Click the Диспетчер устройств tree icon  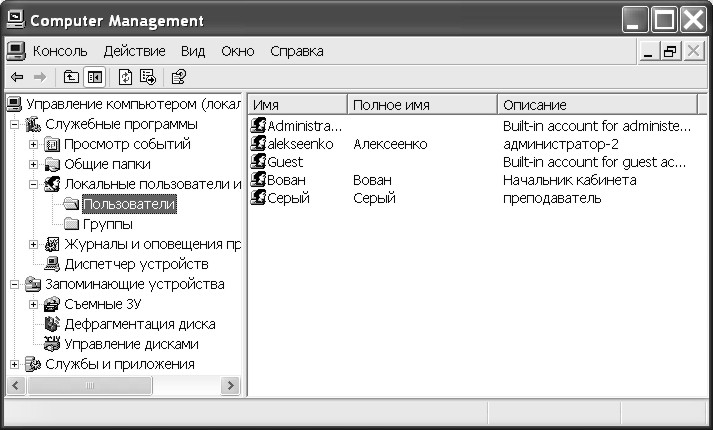click(52, 264)
